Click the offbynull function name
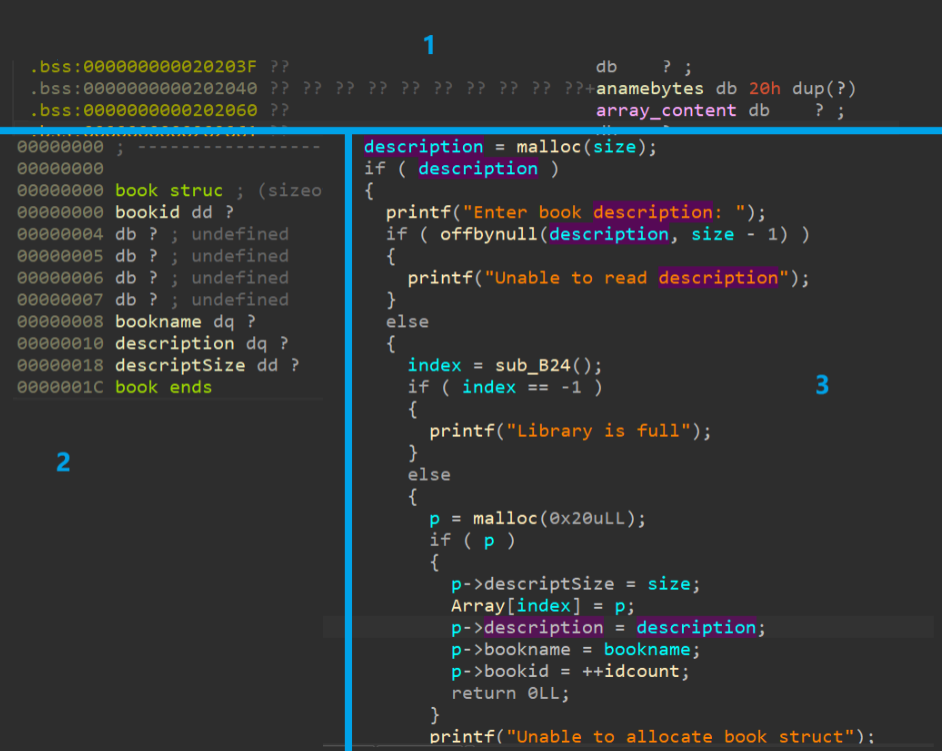This screenshot has height=751, width=942. click(x=489, y=234)
